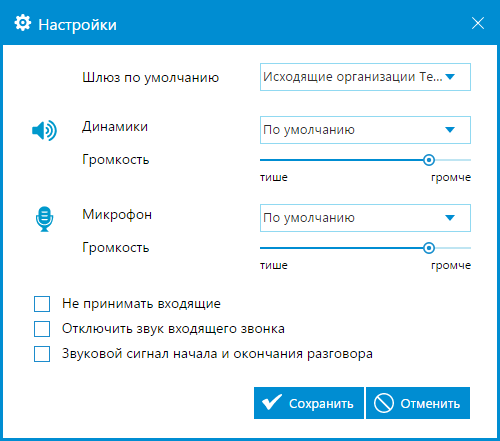The width and height of the screenshot is (500, 441).
Task: Click the speaker icon beside Динамики
Action: [x=44, y=130]
